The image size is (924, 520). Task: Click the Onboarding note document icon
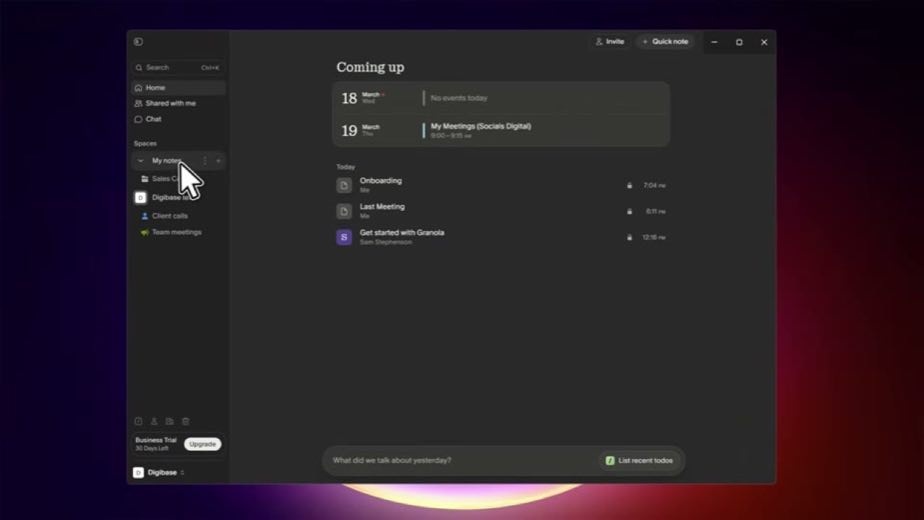tap(344, 185)
